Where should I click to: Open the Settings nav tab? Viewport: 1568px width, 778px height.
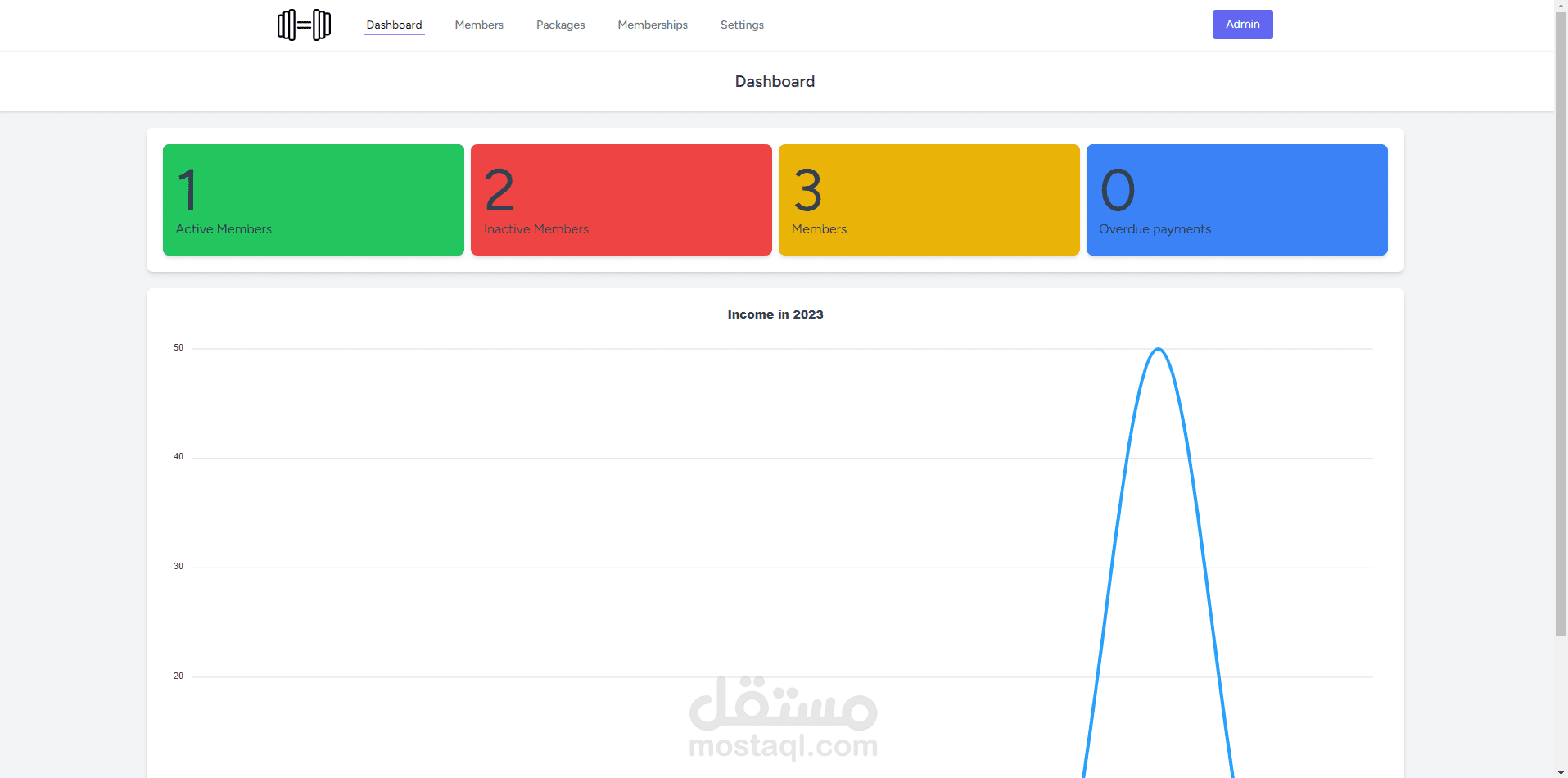click(742, 25)
